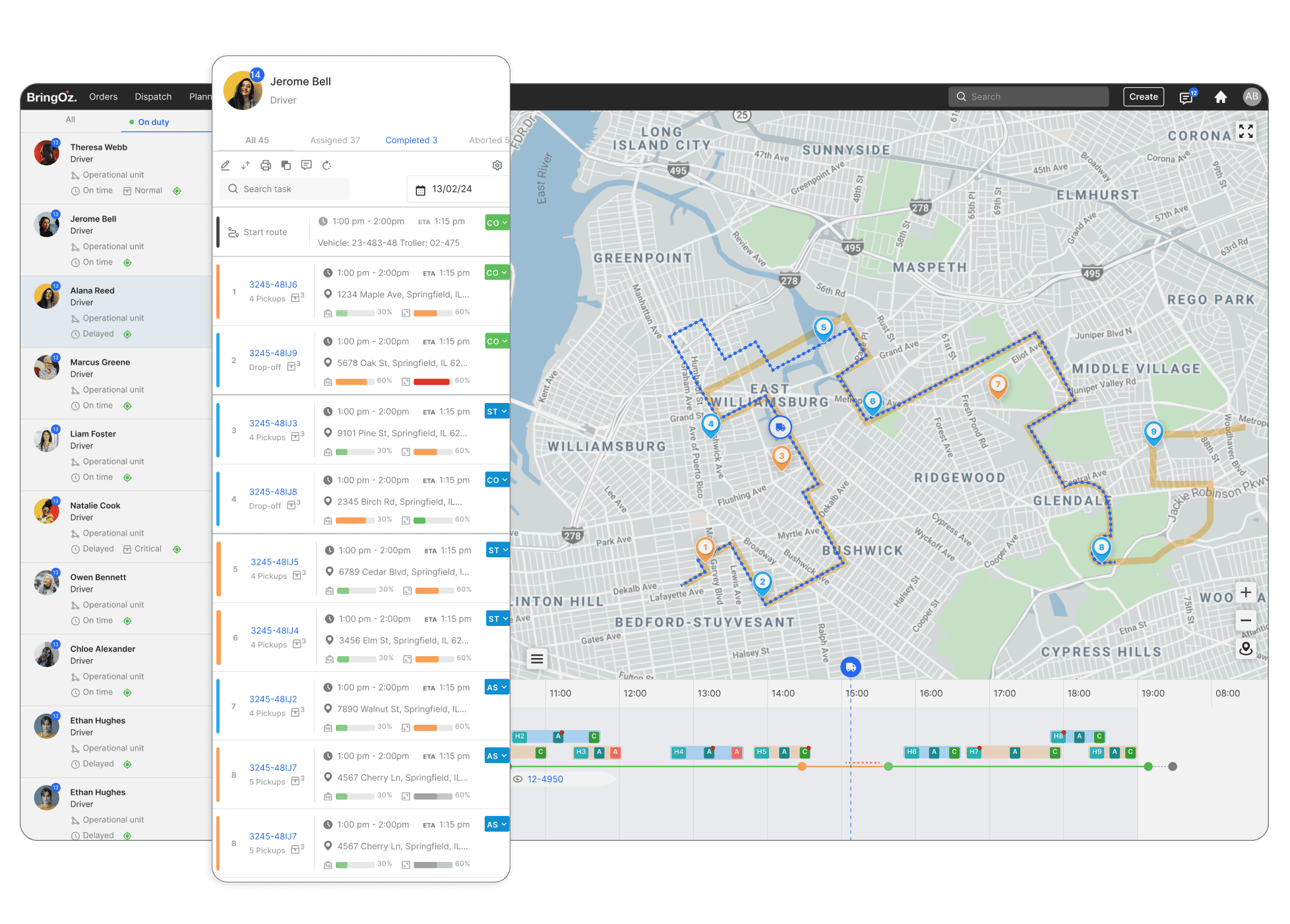Open ST status dropdown for task 3245-48IJ3
Screen dimensions: 1290x924
[x=497, y=412]
